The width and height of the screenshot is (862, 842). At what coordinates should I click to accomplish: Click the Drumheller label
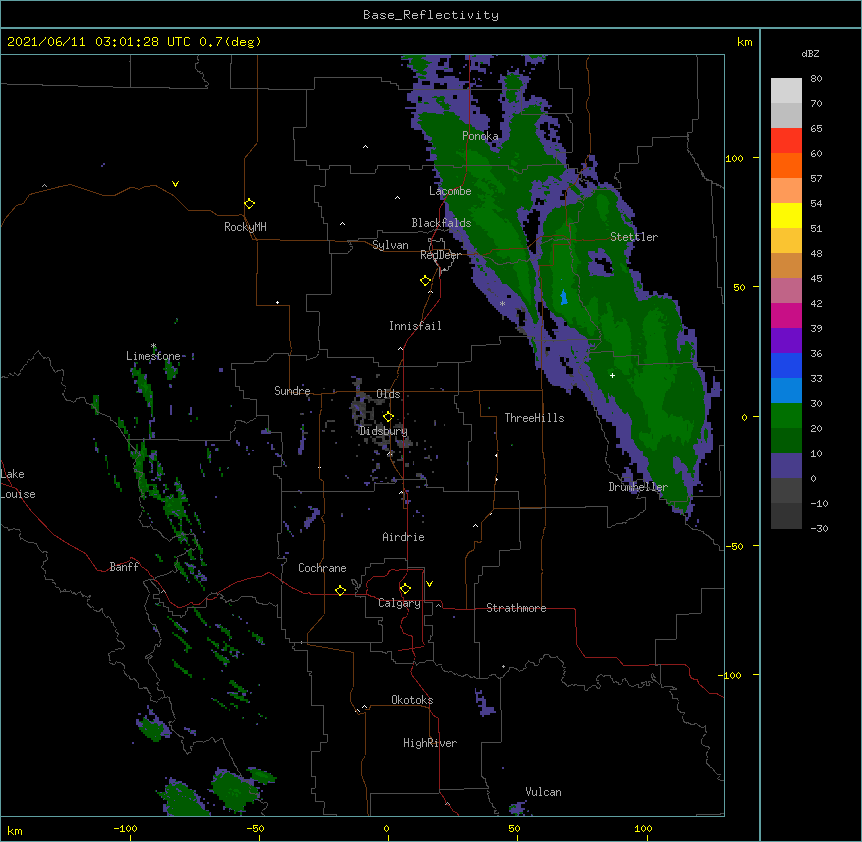[x=638, y=487]
